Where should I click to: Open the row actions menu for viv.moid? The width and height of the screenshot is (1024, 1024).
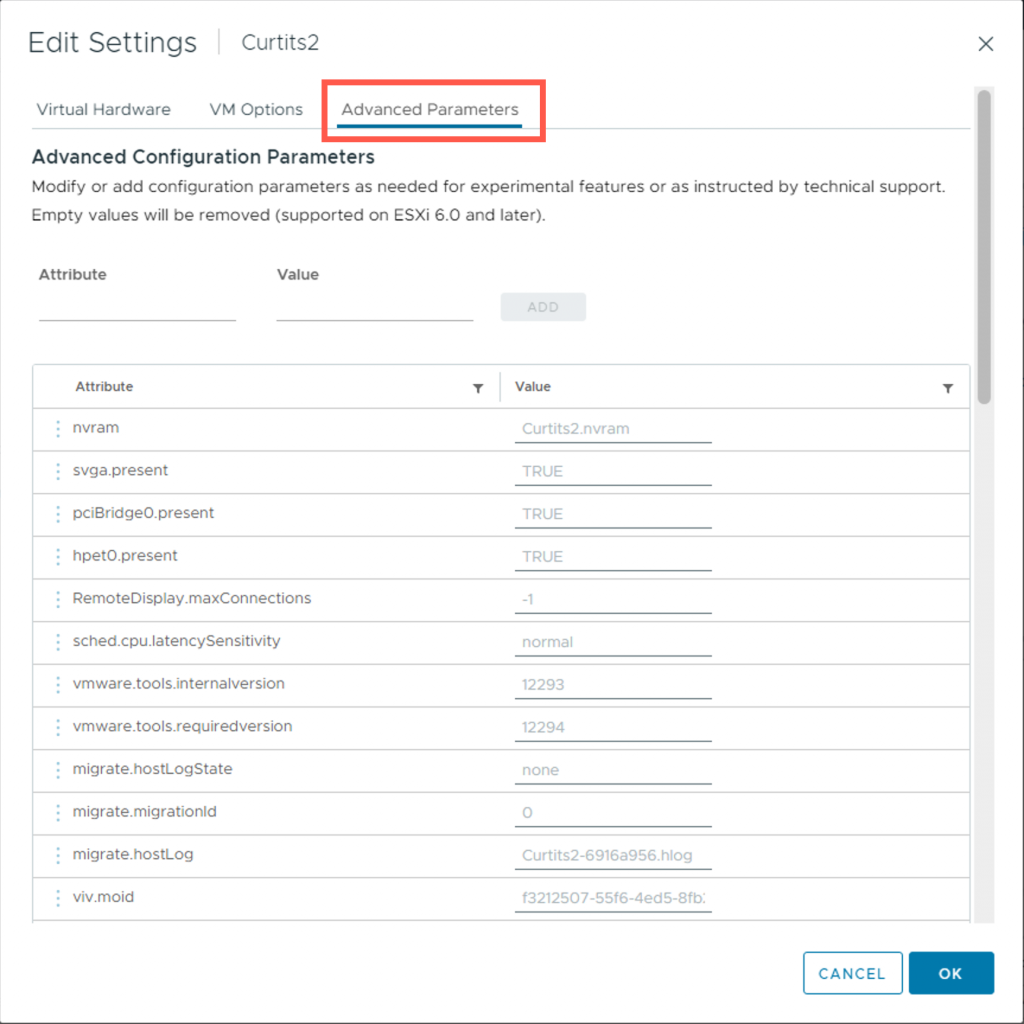[58, 898]
